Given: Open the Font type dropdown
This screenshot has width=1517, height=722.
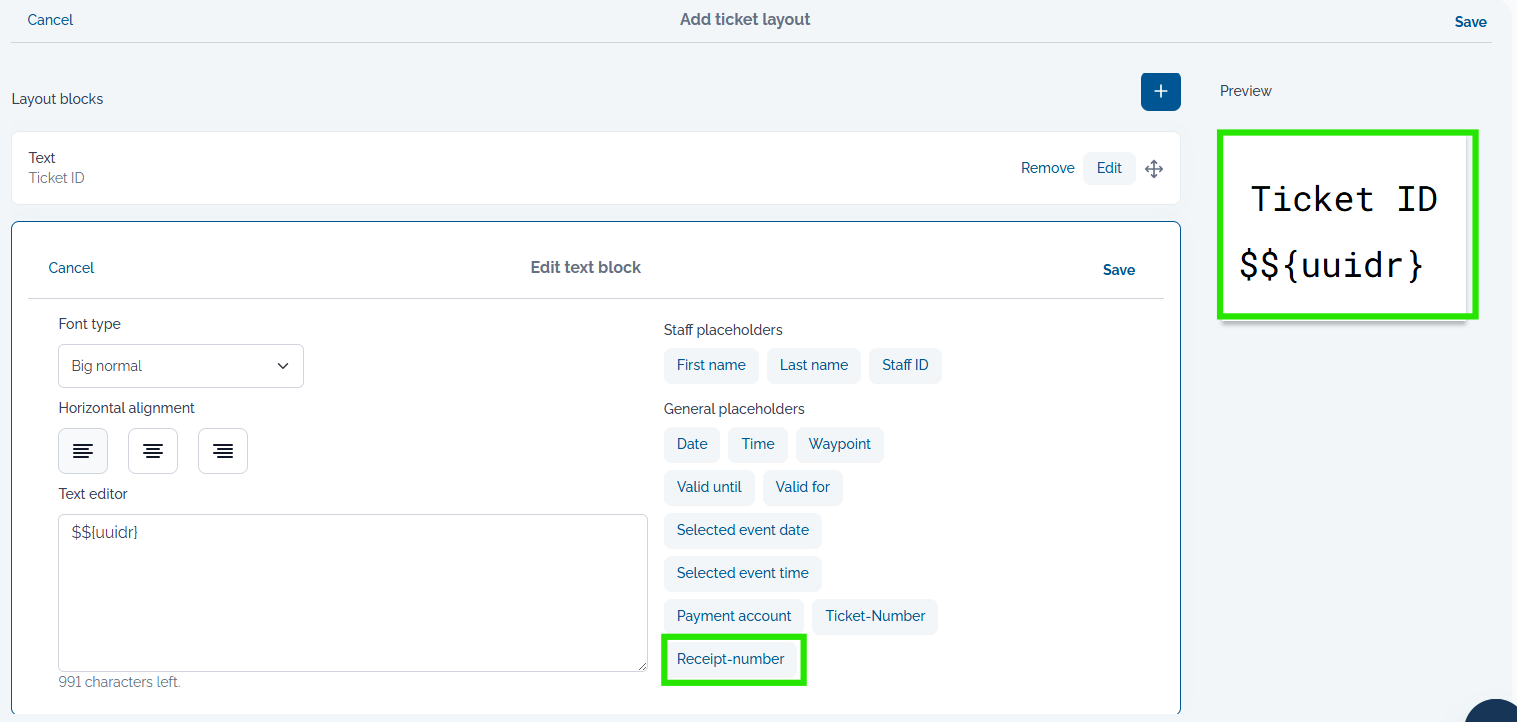Looking at the screenshot, I should (181, 366).
